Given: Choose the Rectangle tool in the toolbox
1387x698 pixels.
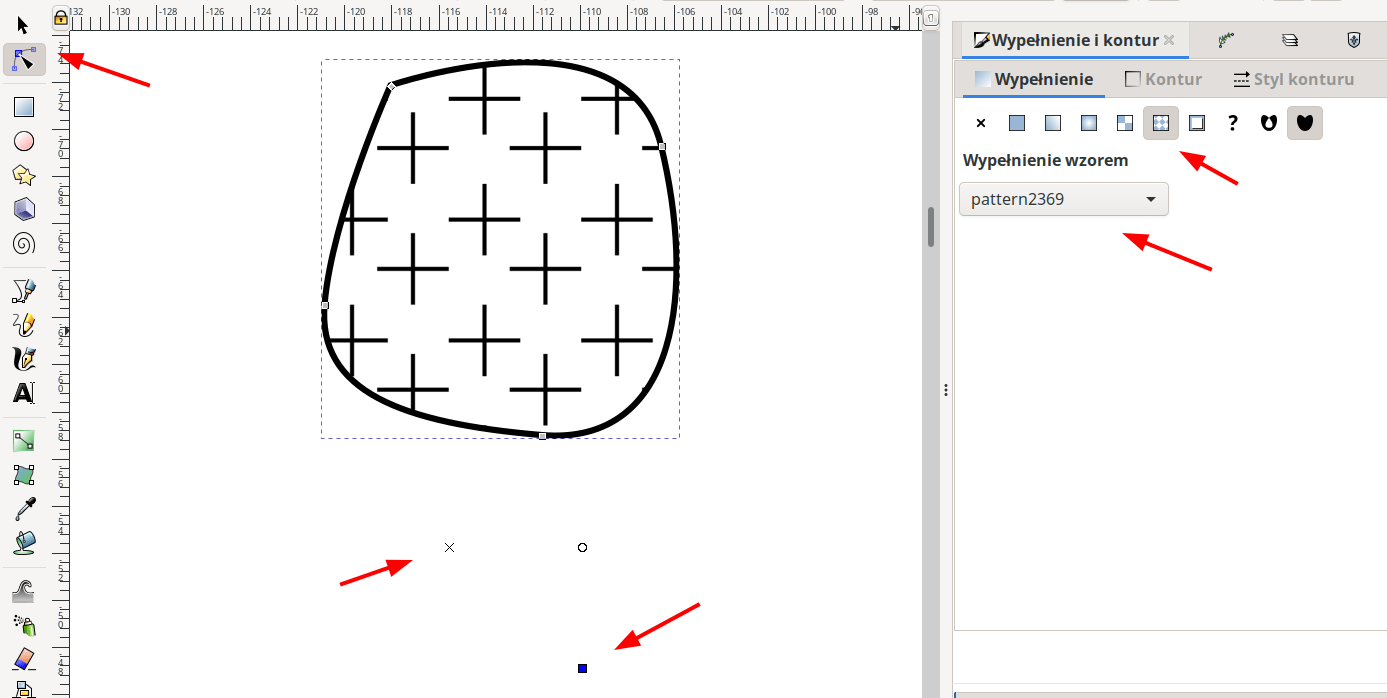Looking at the screenshot, I should tap(24, 107).
